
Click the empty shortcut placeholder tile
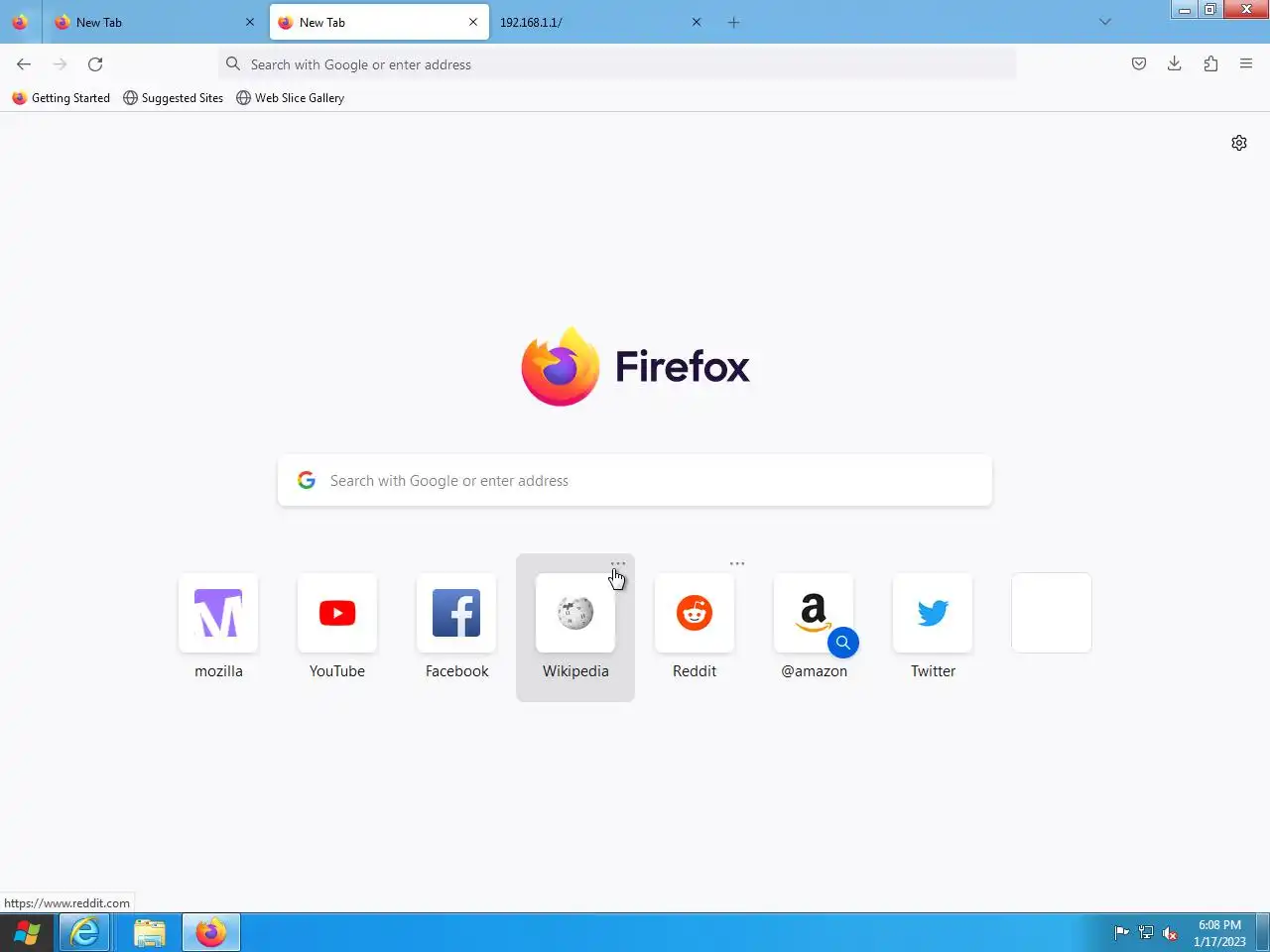point(1052,613)
